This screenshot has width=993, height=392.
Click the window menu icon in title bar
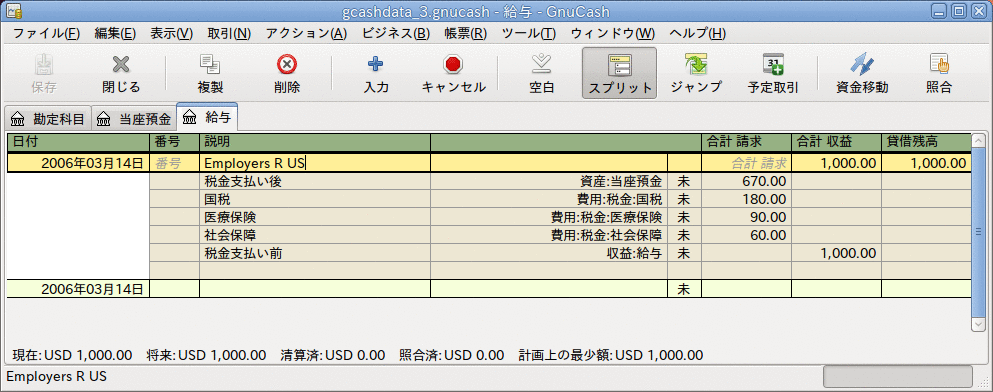14,11
